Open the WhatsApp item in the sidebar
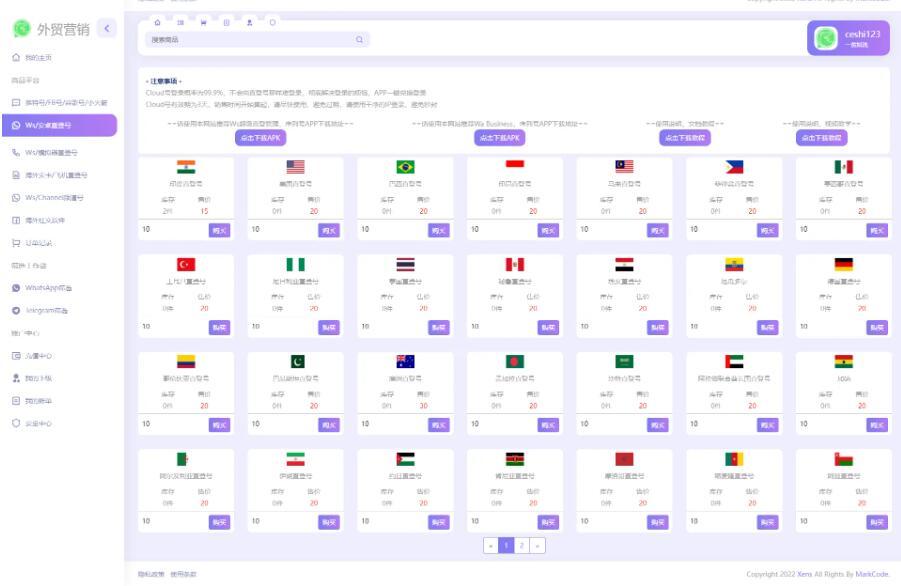Screen dimensions: 901x586 point(52,287)
